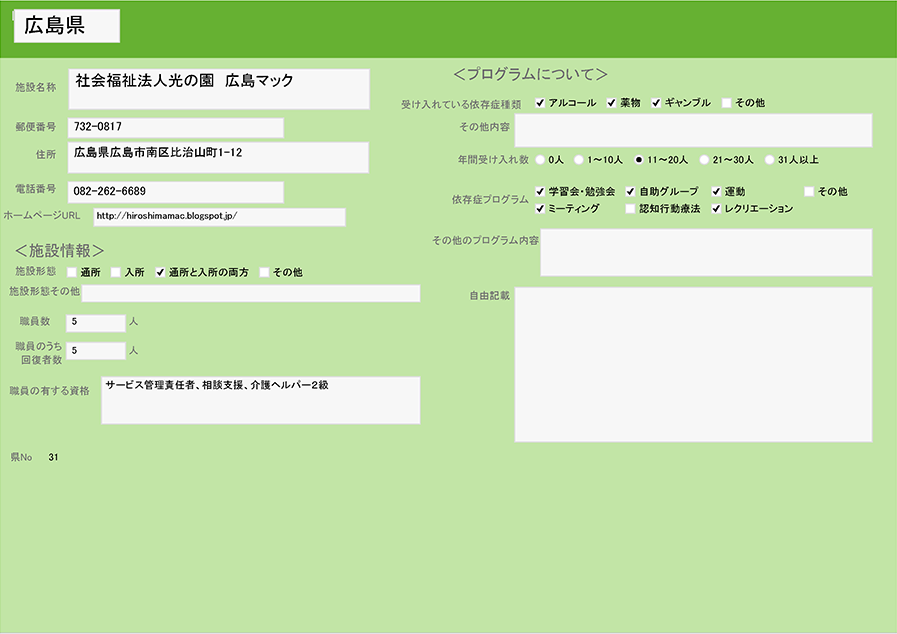897x634 pixels.
Task: Select the 0人 radio button
Action: (x=541, y=159)
